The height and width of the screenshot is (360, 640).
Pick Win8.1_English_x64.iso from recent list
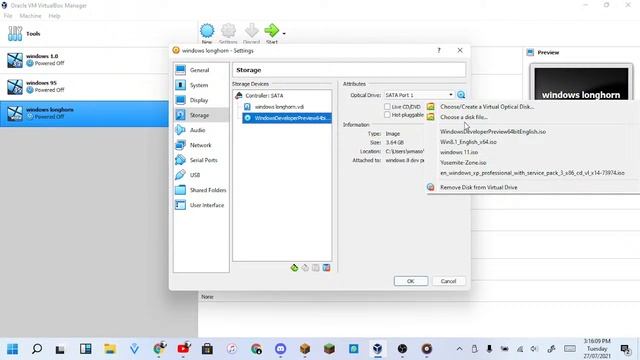pos(468,142)
